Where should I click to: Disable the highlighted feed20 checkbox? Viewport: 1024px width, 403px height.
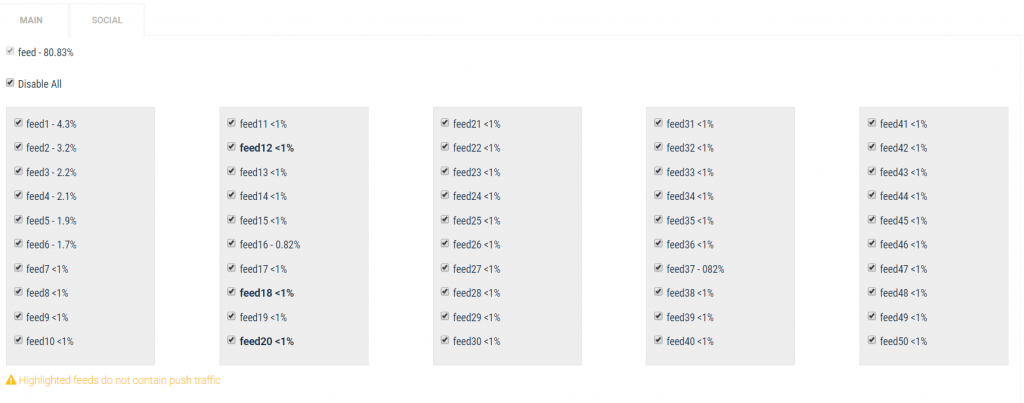click(232, 341)
